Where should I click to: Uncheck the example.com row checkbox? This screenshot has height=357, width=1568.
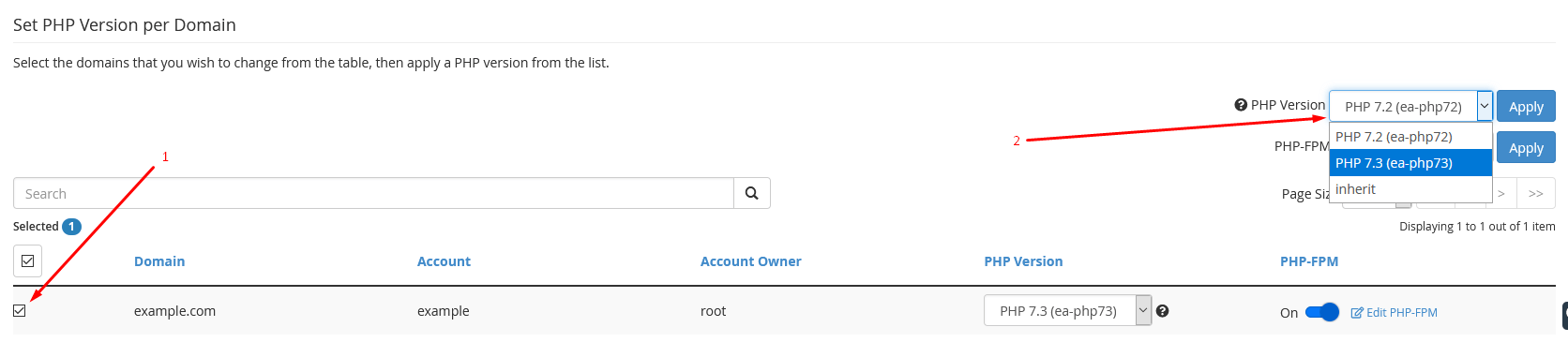20,310
